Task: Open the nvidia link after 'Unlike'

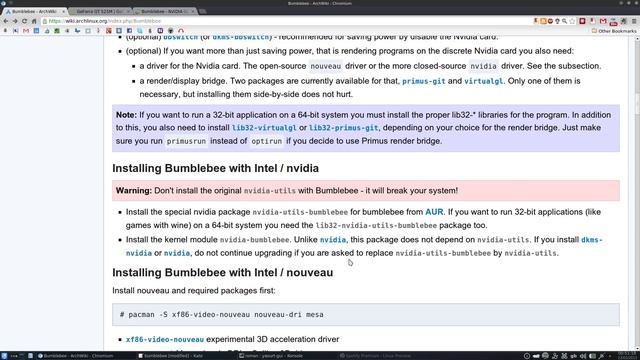Action: 333,240
